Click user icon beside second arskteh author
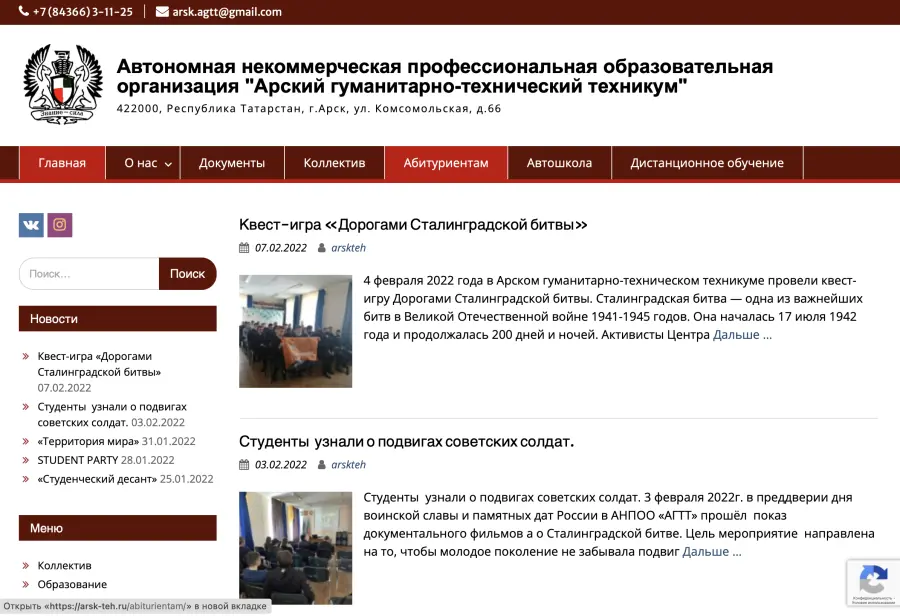This screenshot has width=900, height=616. [x=321, y=464]
